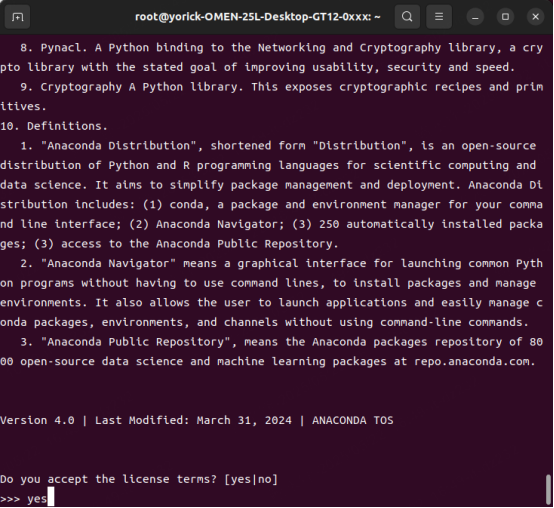Click the '>>> yes' input prompt
Image resolution: width=554 pixels, height=508 pixels.
pyautogui.click(x=24, y=498)
